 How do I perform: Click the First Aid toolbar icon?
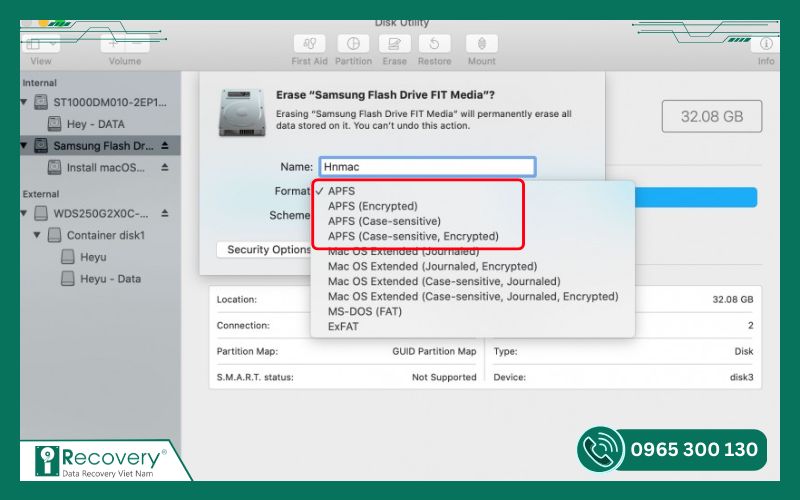coord(309,44)
